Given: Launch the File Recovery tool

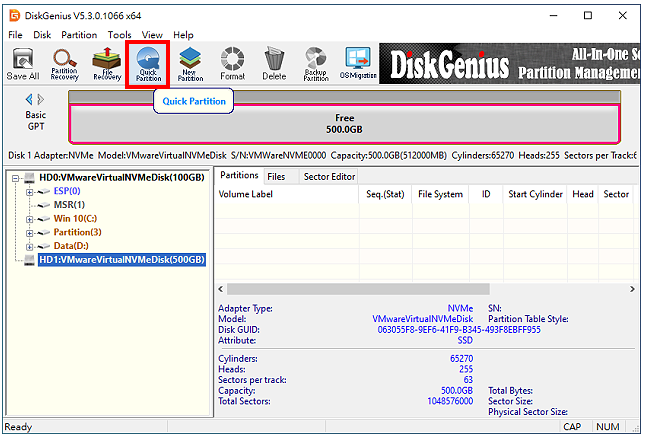Looking at the screenshot, I should pos(107,64).
